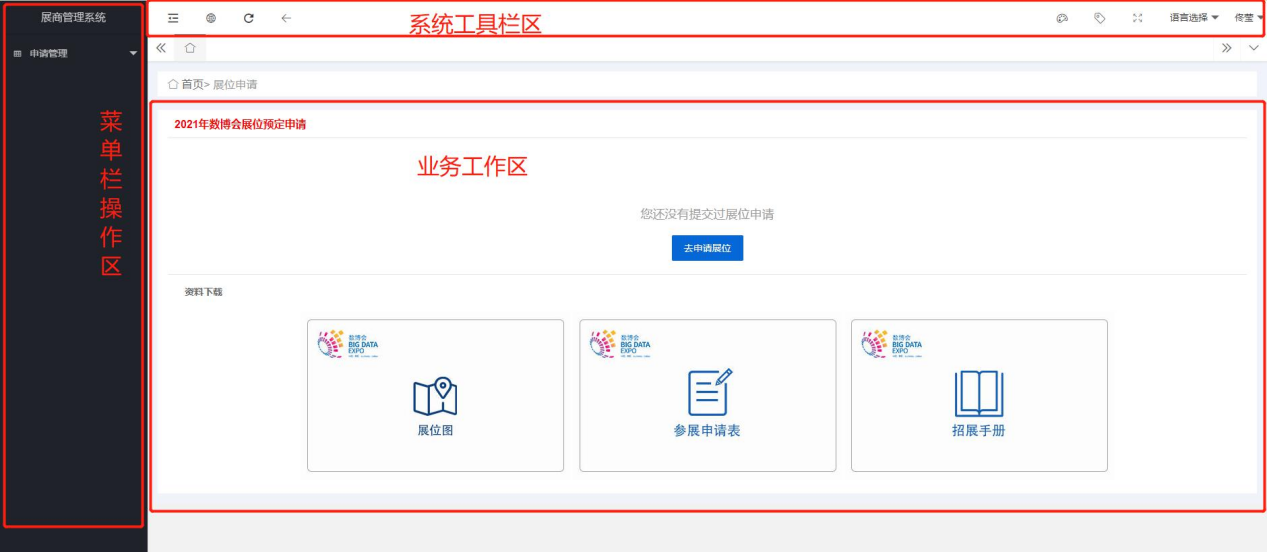Click the 资料下载 section label
The image size is (1267, 552).
tap(203, 292)
